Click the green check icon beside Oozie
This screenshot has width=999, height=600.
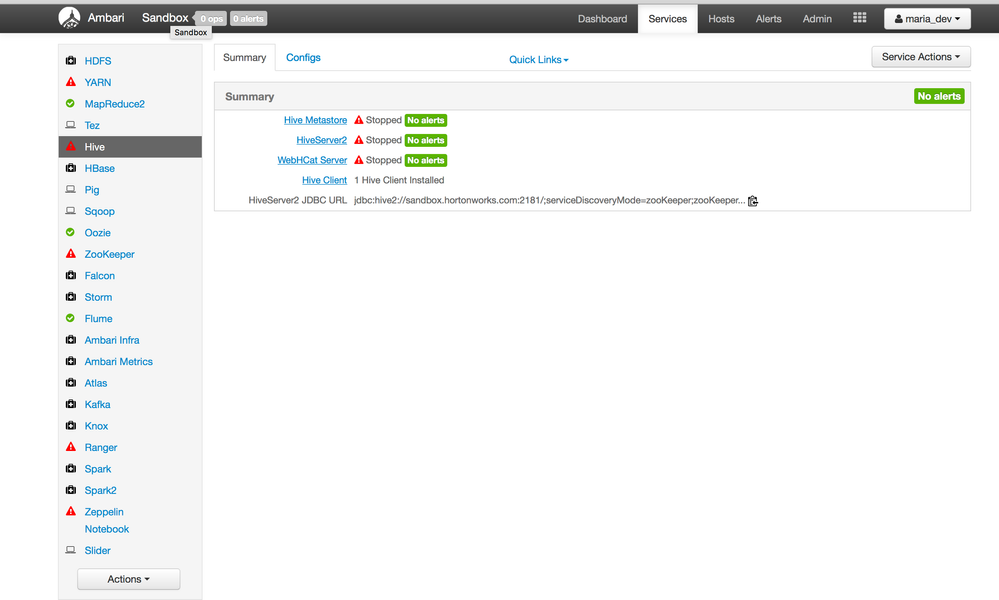[x=70, y=232]
